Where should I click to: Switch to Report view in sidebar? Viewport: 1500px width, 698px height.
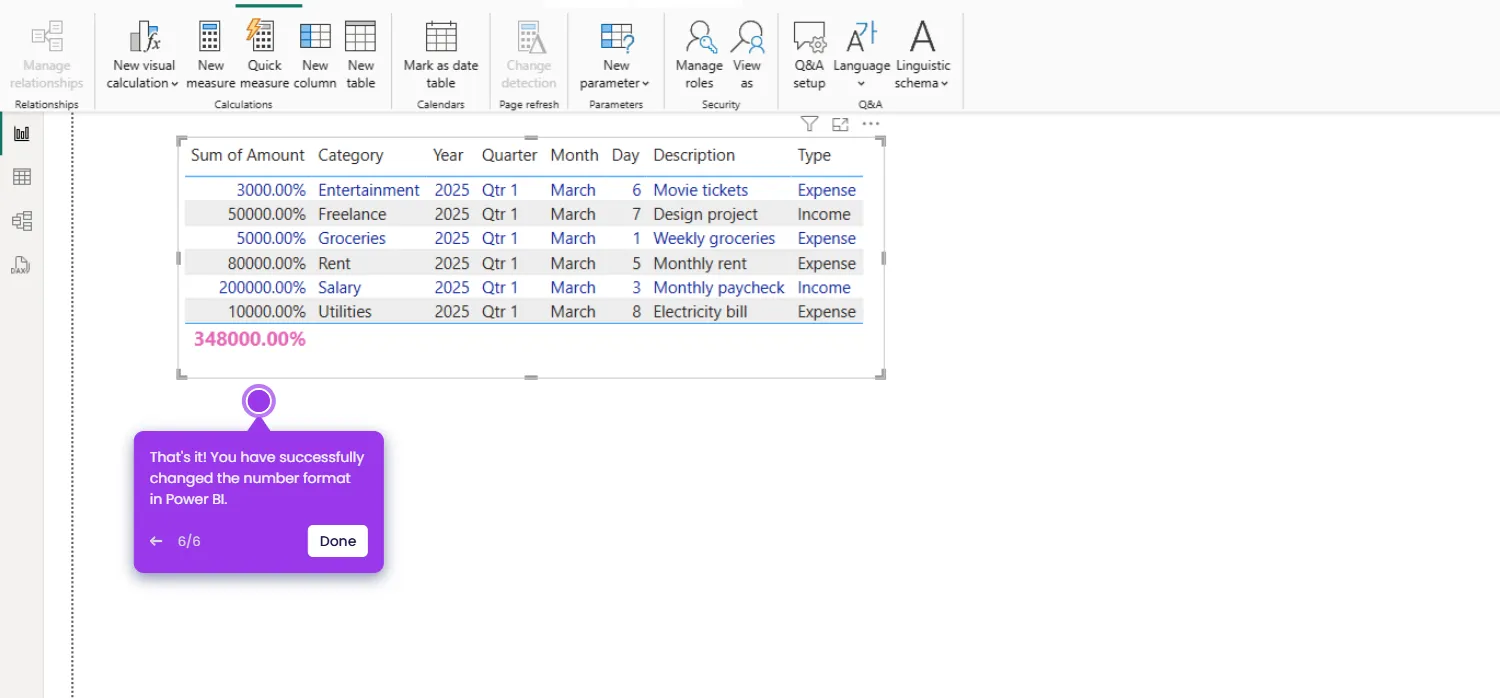coord(21,133)
